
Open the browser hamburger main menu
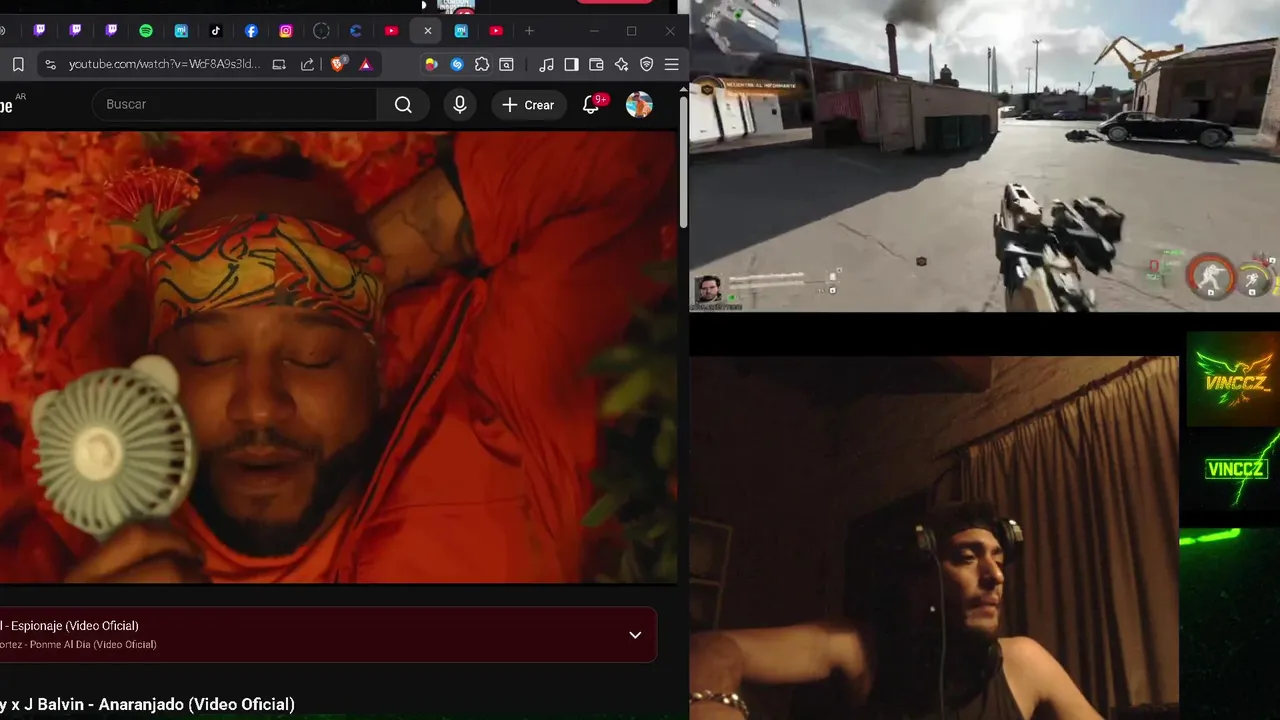(671, 64)
